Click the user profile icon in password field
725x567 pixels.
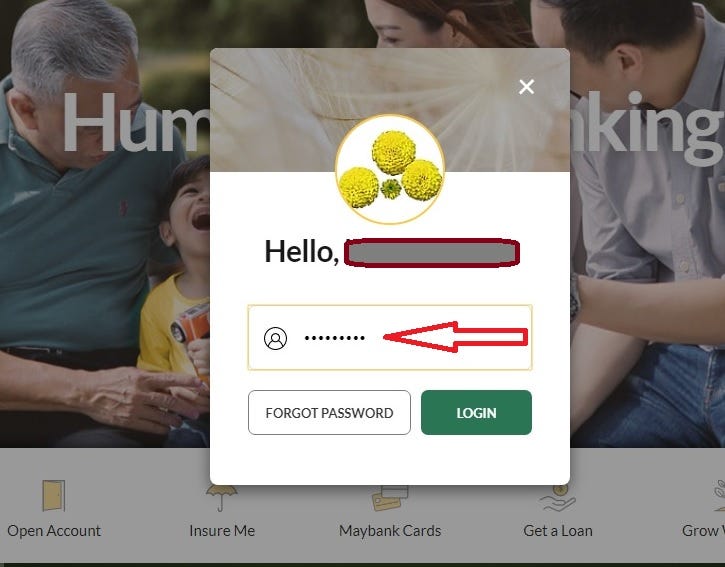coord(275,338)
